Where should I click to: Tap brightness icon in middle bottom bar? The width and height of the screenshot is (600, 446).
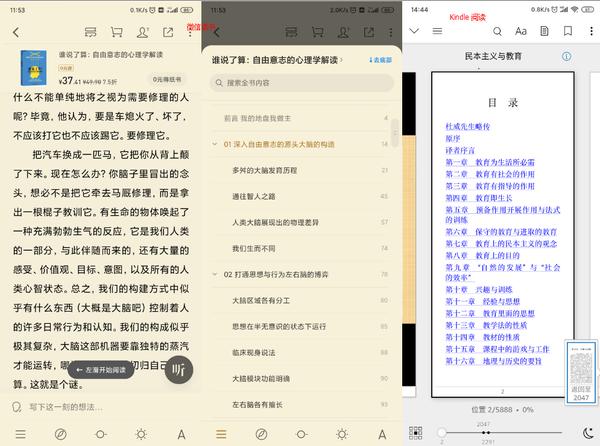coord(342,434)
